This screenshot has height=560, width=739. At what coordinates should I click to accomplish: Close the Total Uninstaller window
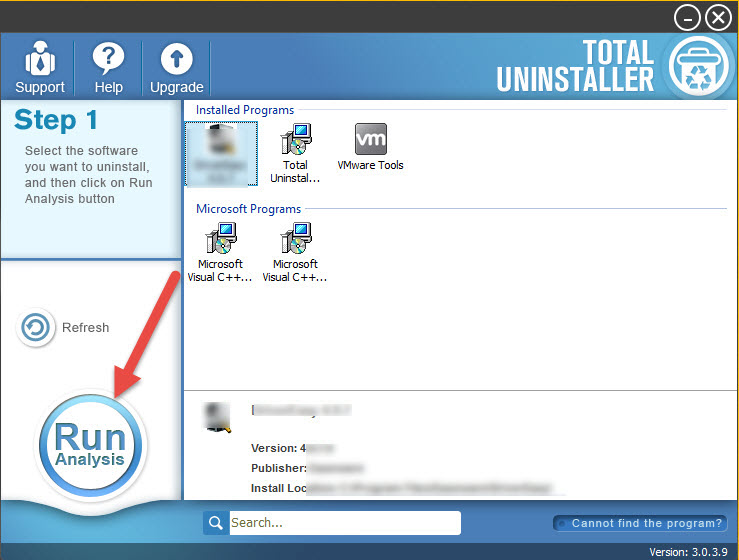pyautogui.click(x=718, y=17)
